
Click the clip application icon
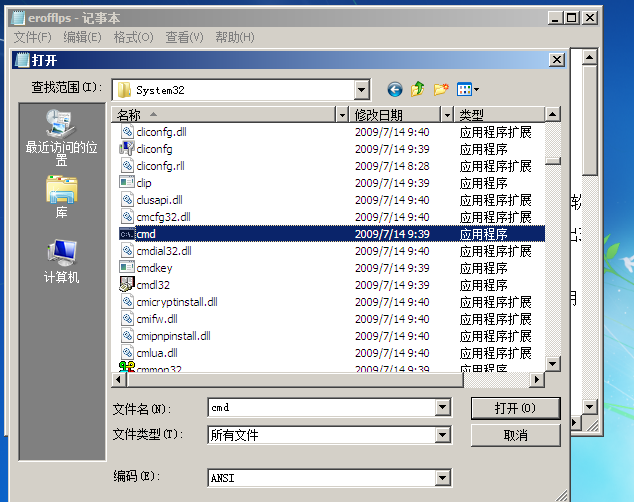point(127,183)
